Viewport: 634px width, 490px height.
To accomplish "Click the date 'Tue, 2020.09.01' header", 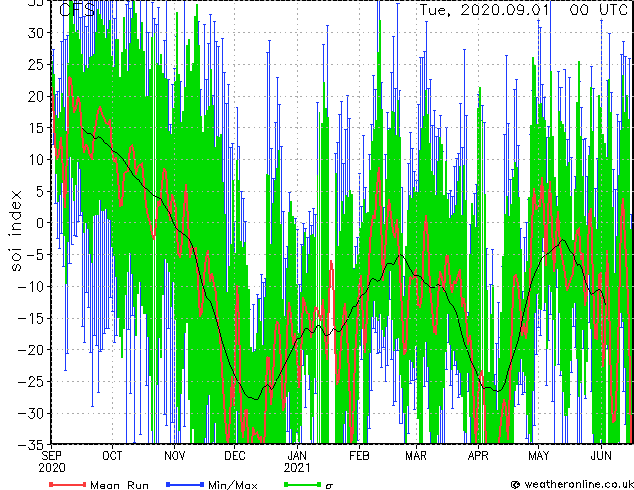I will 484,10.
